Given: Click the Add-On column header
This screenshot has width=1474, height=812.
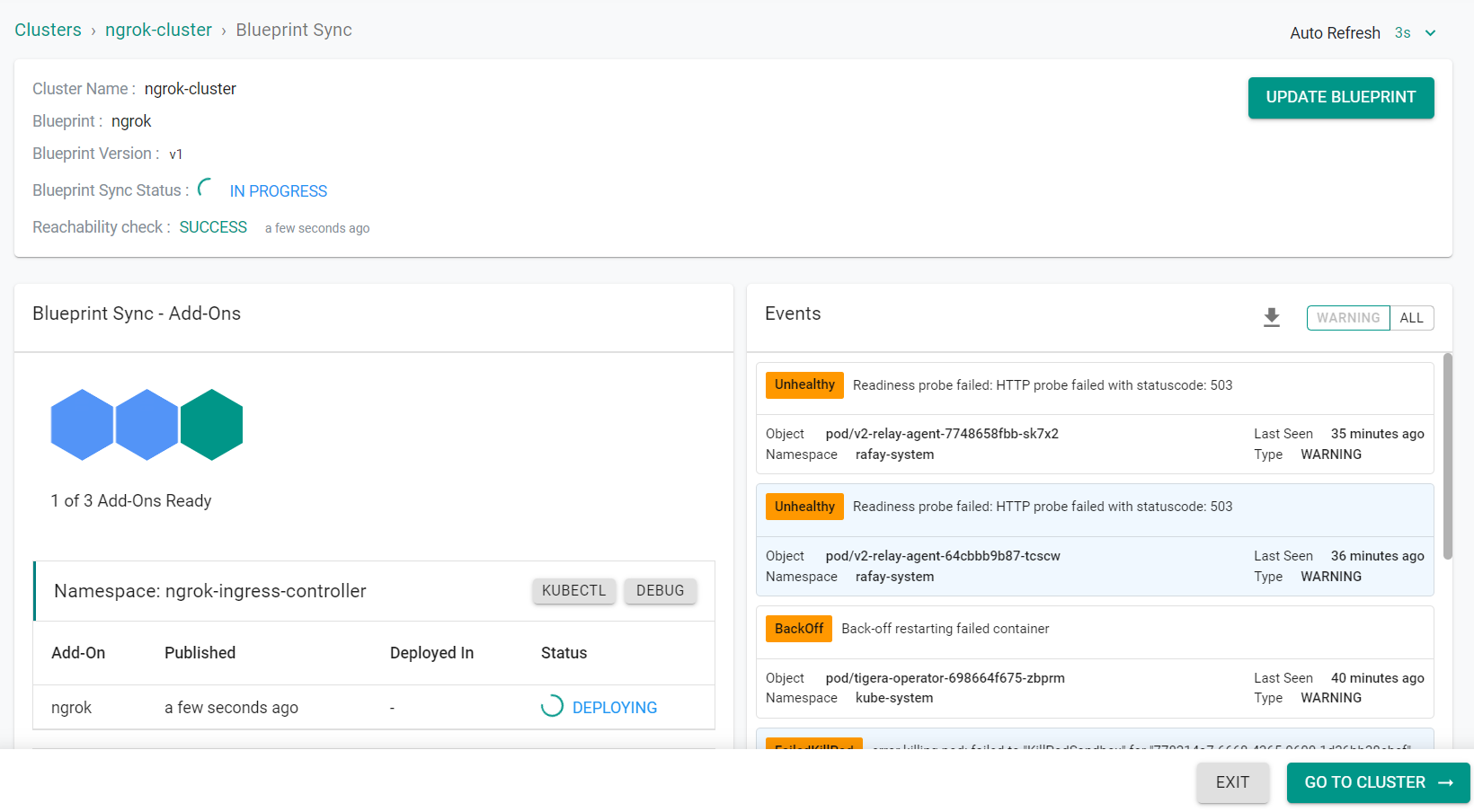Looking at the screenshot, I should coord(78,653).
